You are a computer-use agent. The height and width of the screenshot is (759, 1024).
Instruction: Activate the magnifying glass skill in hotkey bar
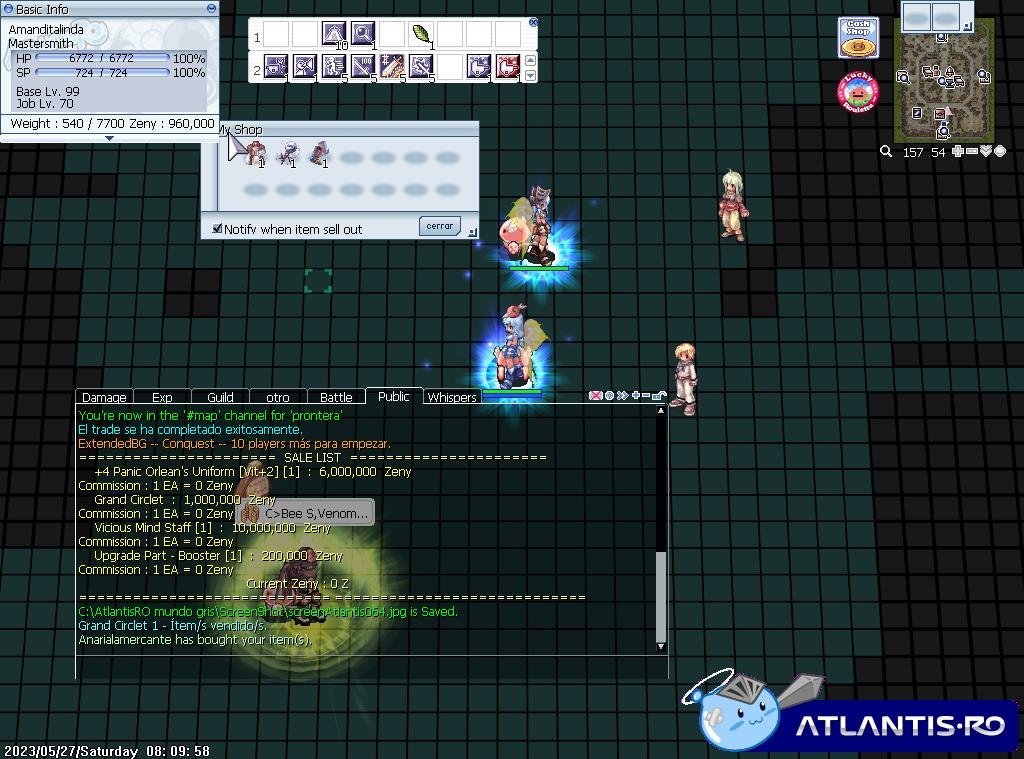coord(363,34)
